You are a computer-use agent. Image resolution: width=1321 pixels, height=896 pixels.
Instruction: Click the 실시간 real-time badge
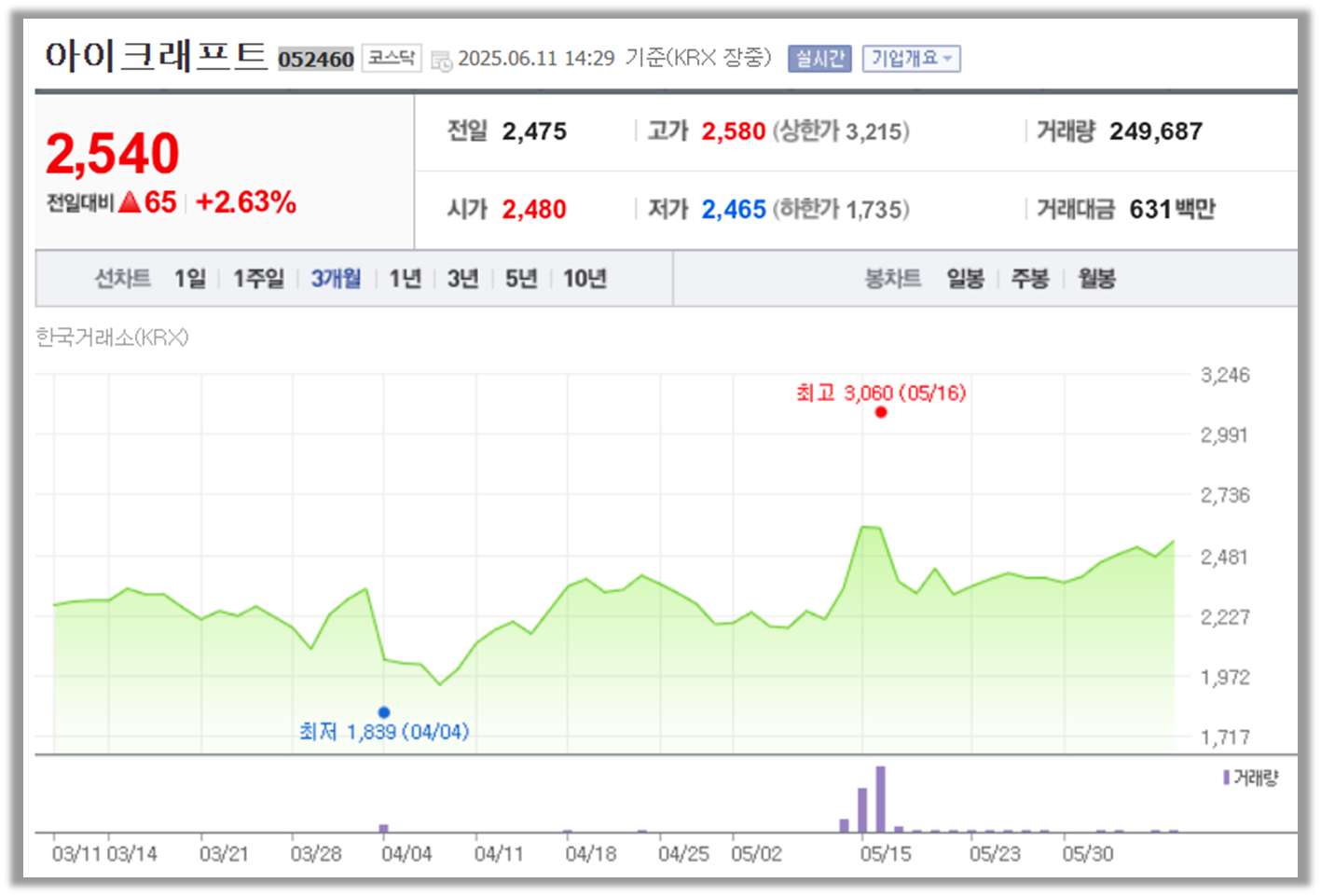pos(819,59)
